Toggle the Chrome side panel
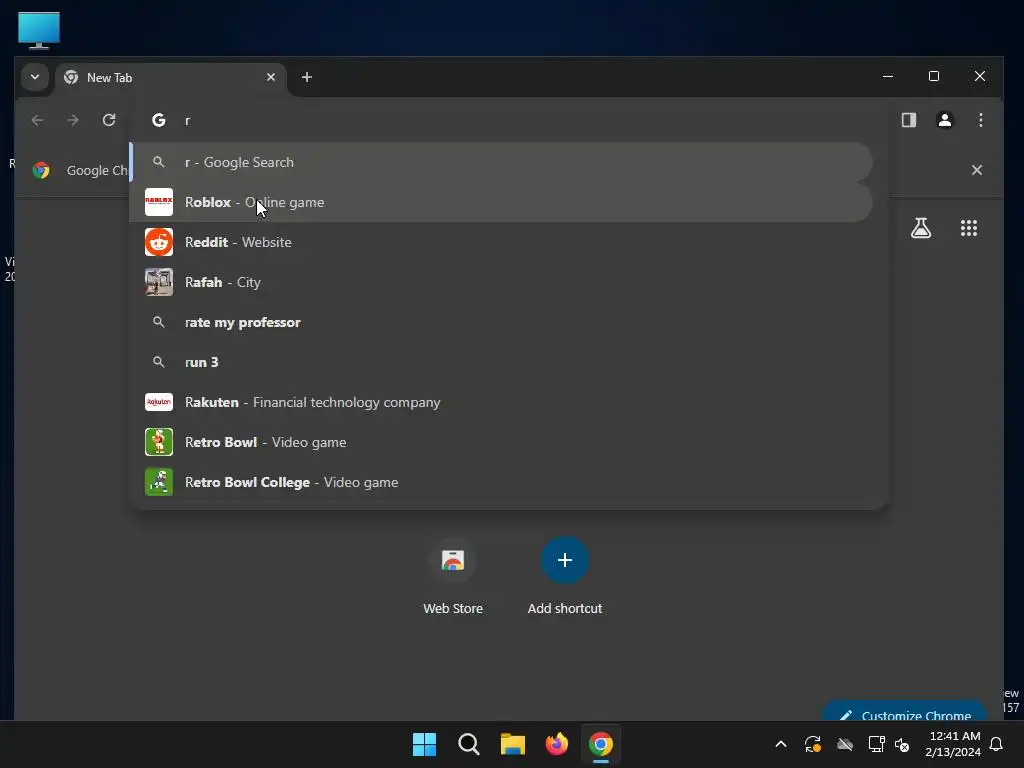 click(908, 120)
